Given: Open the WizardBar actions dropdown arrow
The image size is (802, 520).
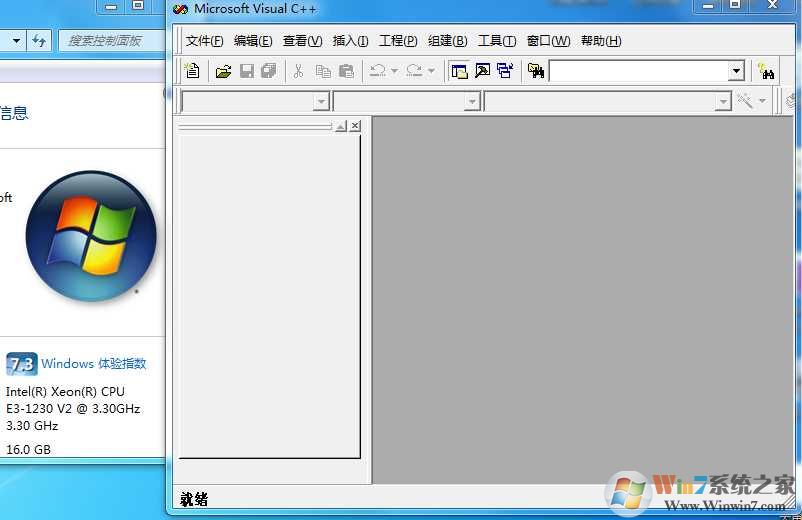Looking at the screenshot, I should (762, 101).
